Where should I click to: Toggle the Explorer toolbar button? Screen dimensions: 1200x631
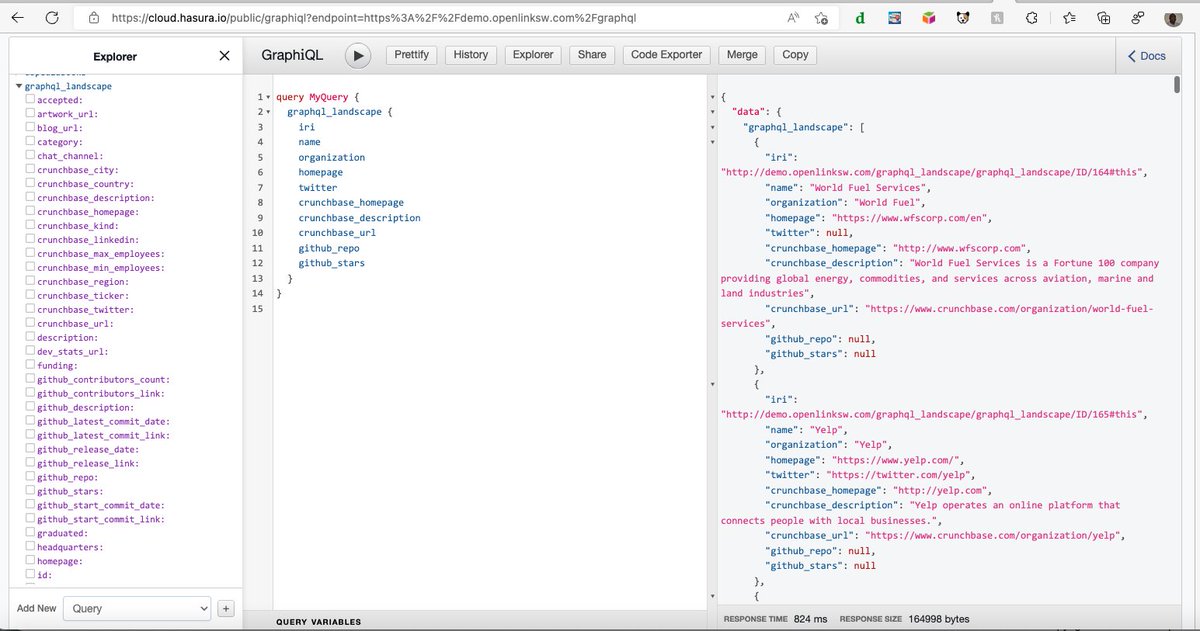point(533,55)
